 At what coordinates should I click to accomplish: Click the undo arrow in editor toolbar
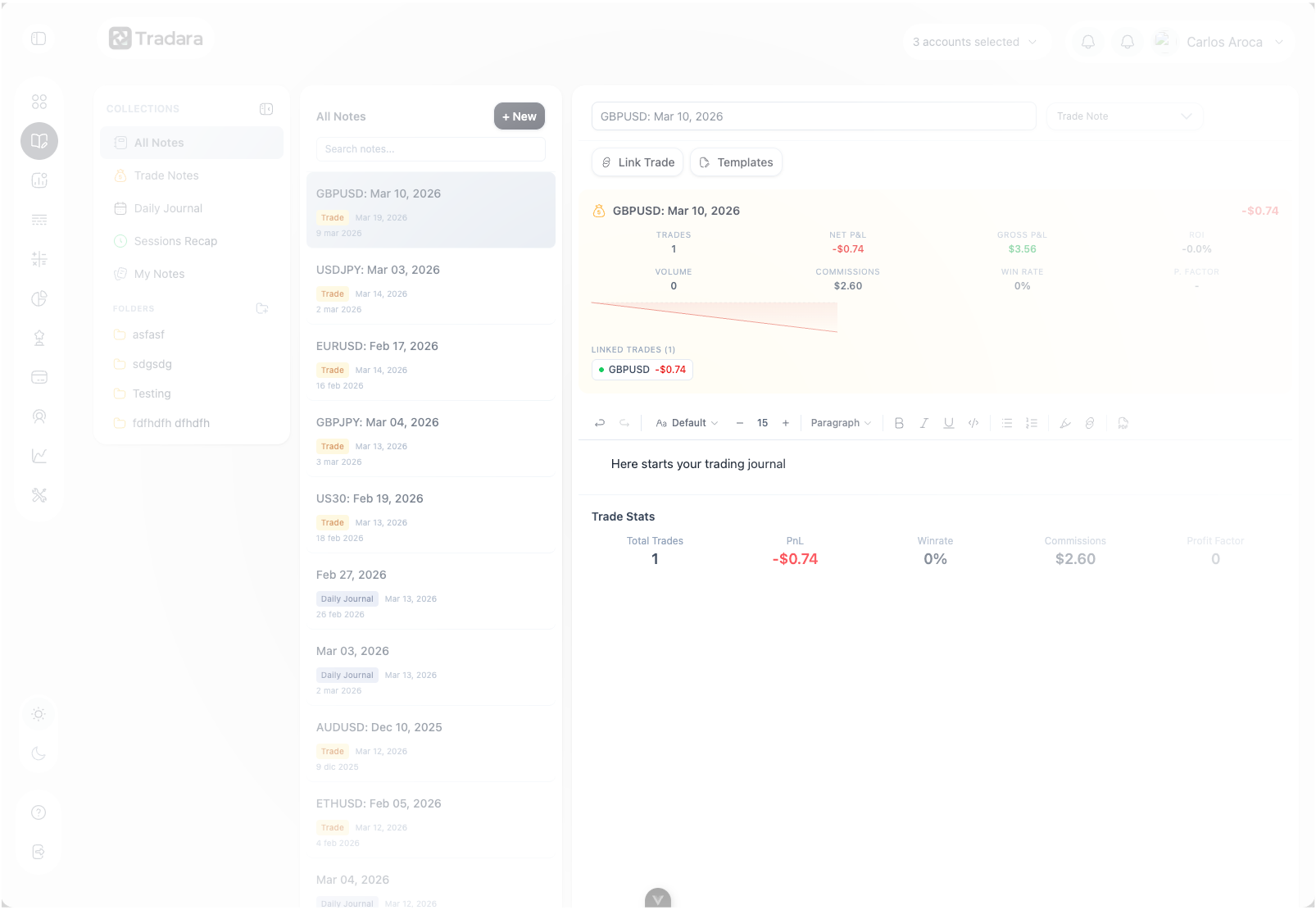click(600, 423)
